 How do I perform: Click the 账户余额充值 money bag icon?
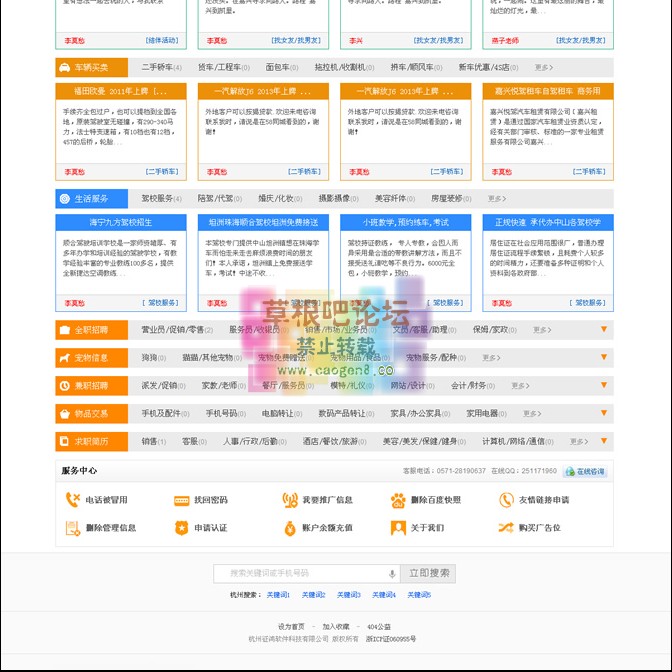(x=290, y=528)
